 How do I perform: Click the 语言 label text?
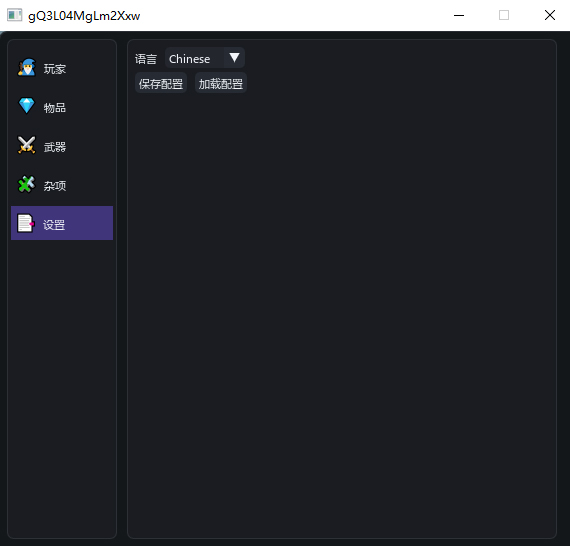tap(146, 59)
